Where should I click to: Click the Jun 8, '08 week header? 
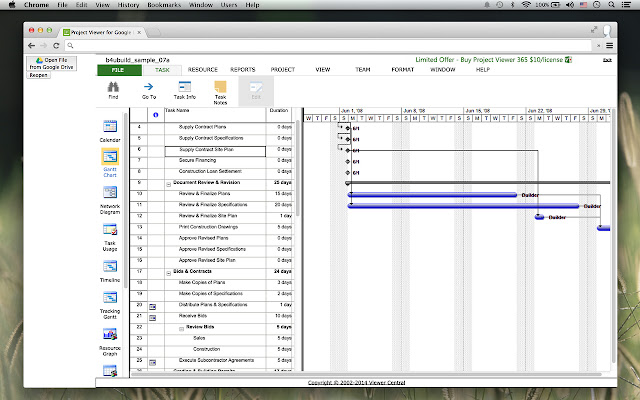(x=433, y=111)
